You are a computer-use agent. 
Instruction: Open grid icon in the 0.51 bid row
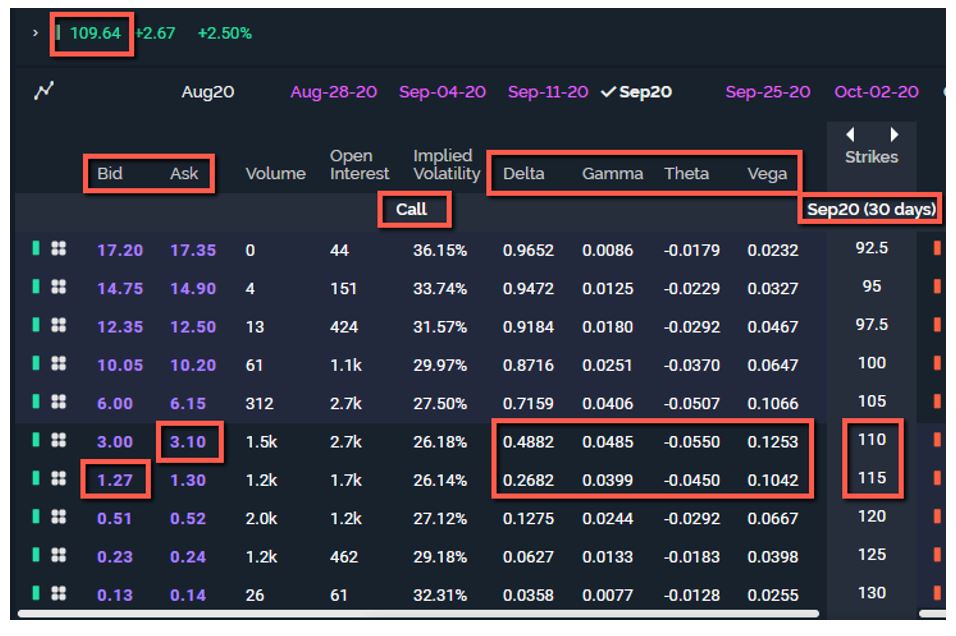[59, 516]
